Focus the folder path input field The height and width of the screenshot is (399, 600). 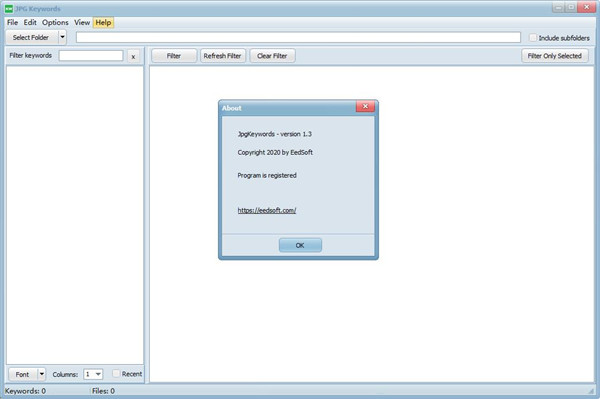tap(298, 37)
